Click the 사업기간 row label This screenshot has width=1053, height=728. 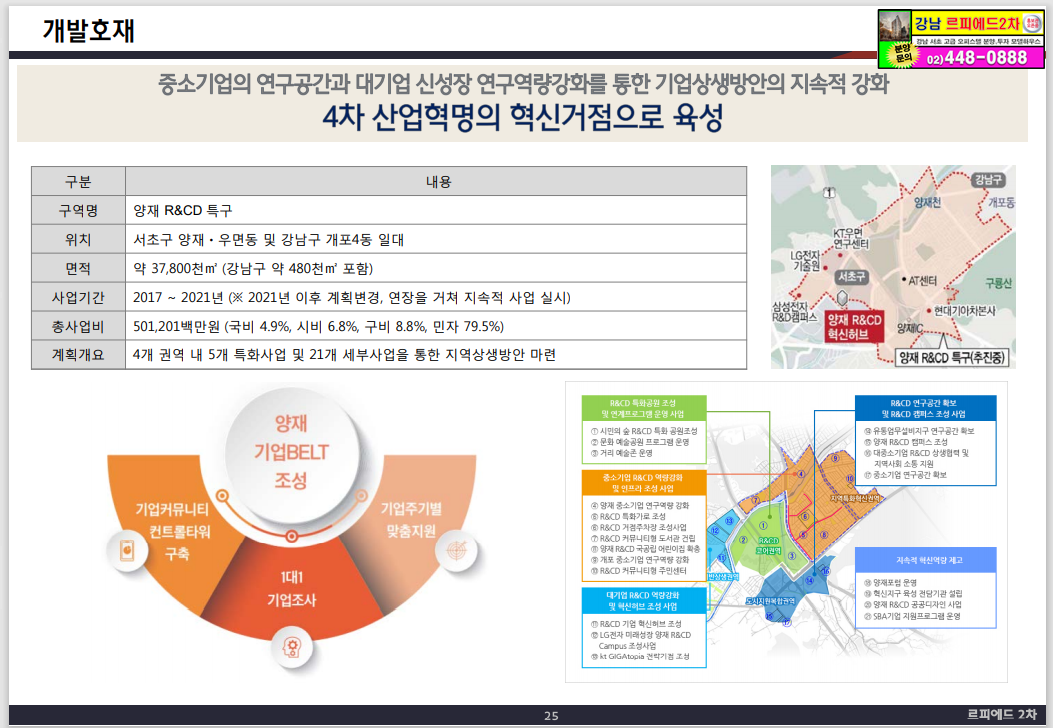[x=78, y=297]
